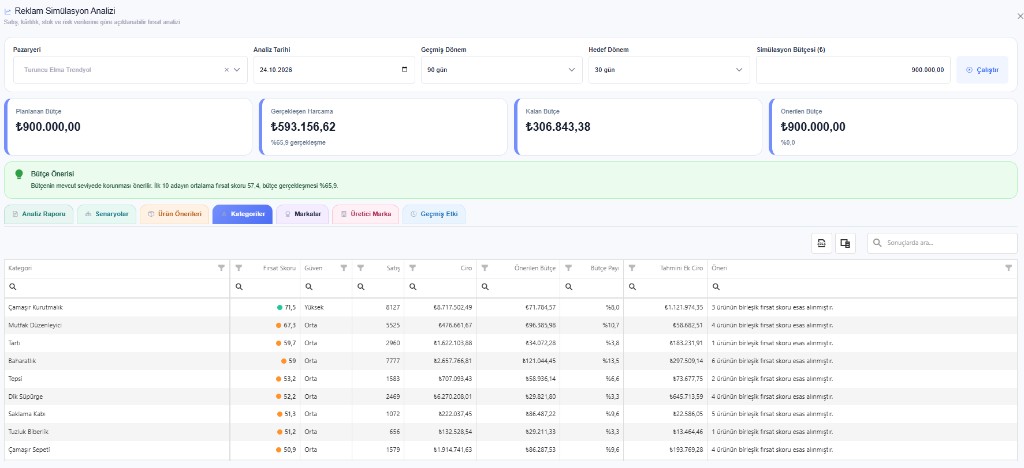
Task: Click the Baharatlık category cell
Action: click(117, 360)
